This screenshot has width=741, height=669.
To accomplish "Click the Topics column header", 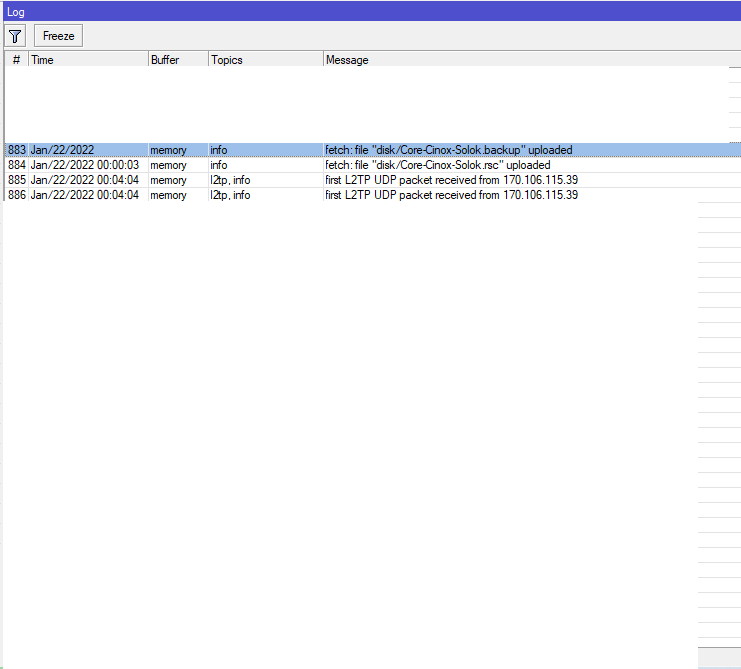I will click(x=266, y=60).
